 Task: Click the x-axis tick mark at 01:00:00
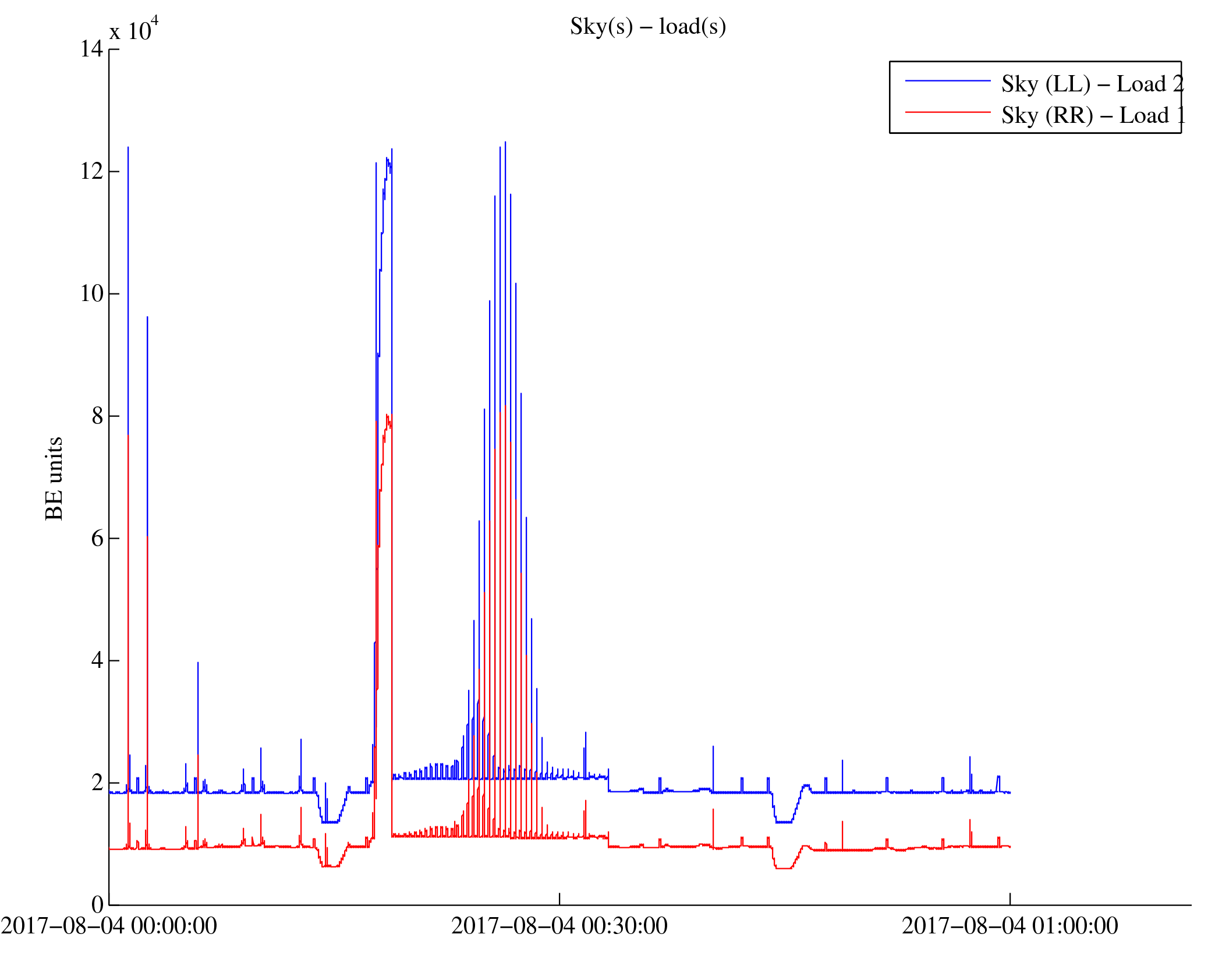1010,899
